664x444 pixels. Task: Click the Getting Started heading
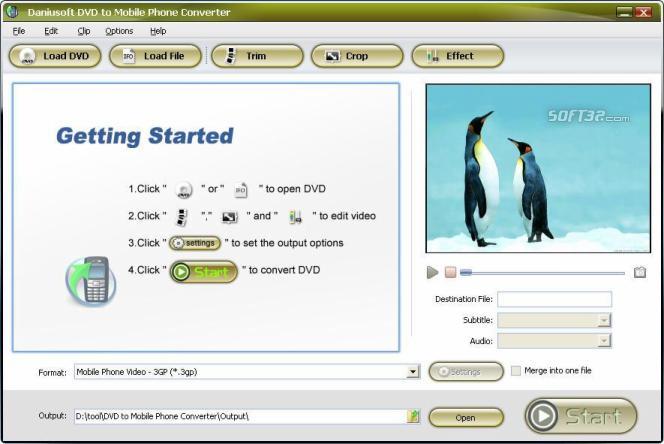tap(145, 136)
